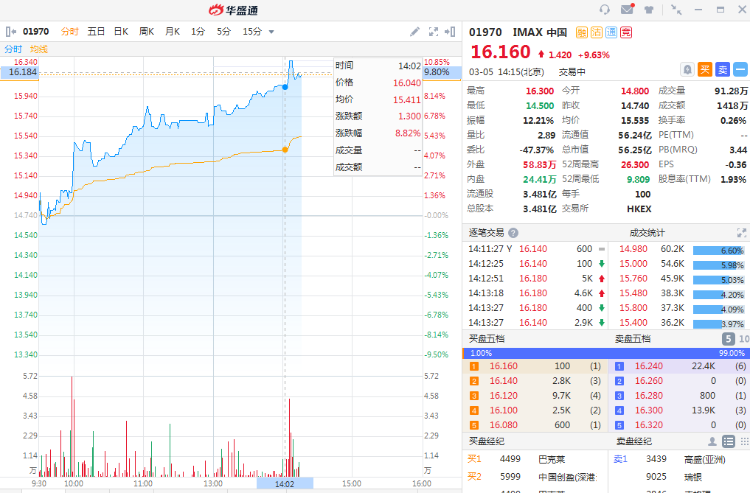This screenshot has width=750, height=493.
Task: Switch to 1分 one-minute chart
Action: coord(198,32)
